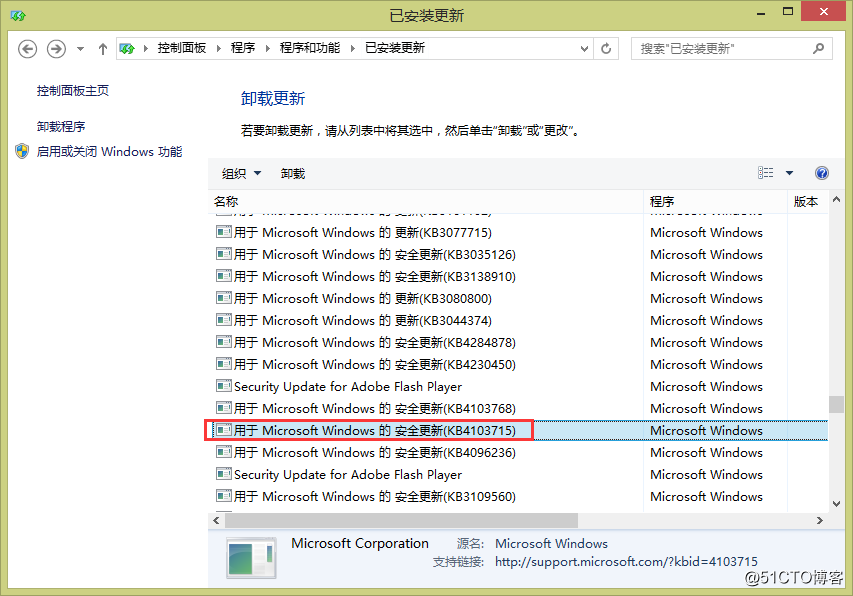
Task: Click the horizontal scrollbar thumb
Action: pos(401,520)
